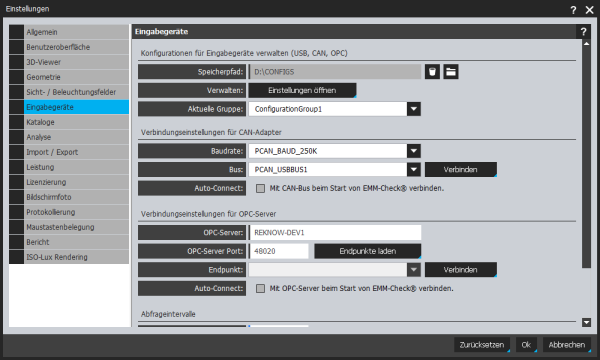The width and height of the screenshot is (600, 360).
Task: Open the Bus dropdown arrow
Action: click(x=414, y=169)
